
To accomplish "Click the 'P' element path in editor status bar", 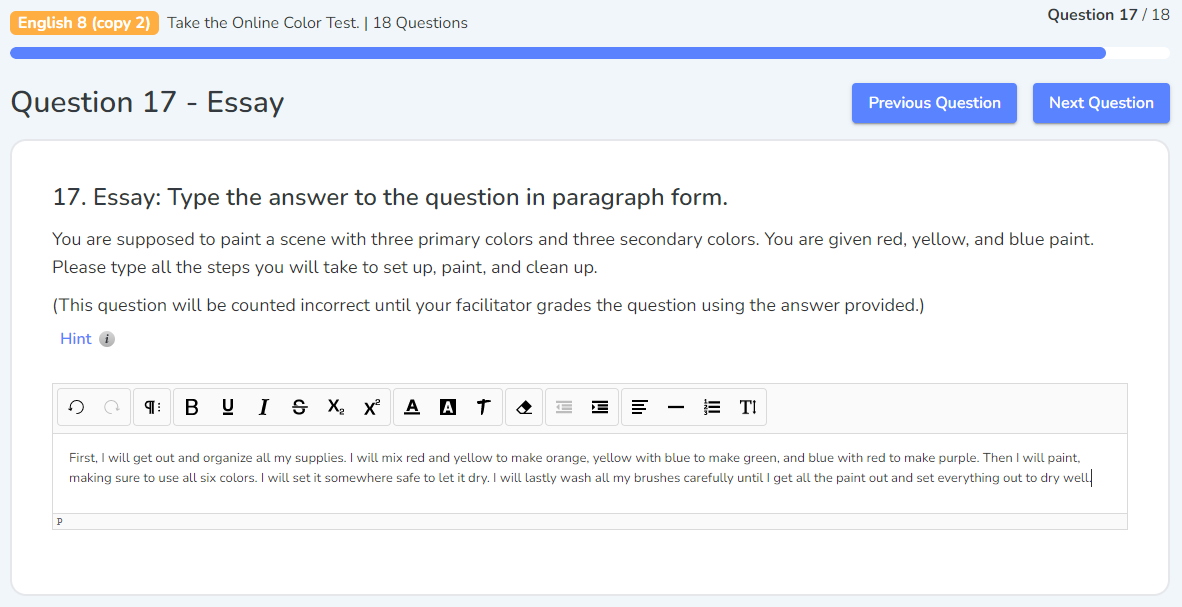I will tap(60, 522).
